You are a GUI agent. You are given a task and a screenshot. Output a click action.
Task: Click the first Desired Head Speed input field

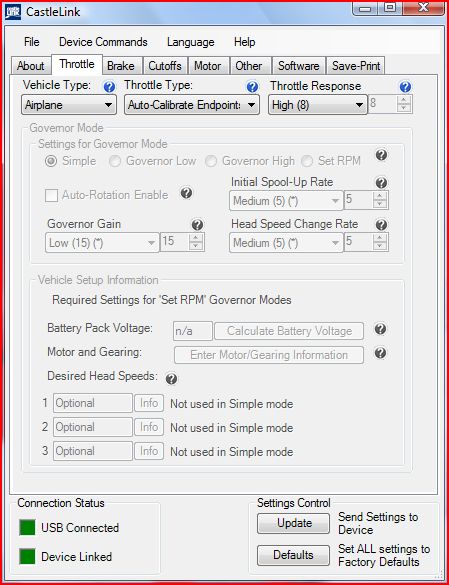93,403
